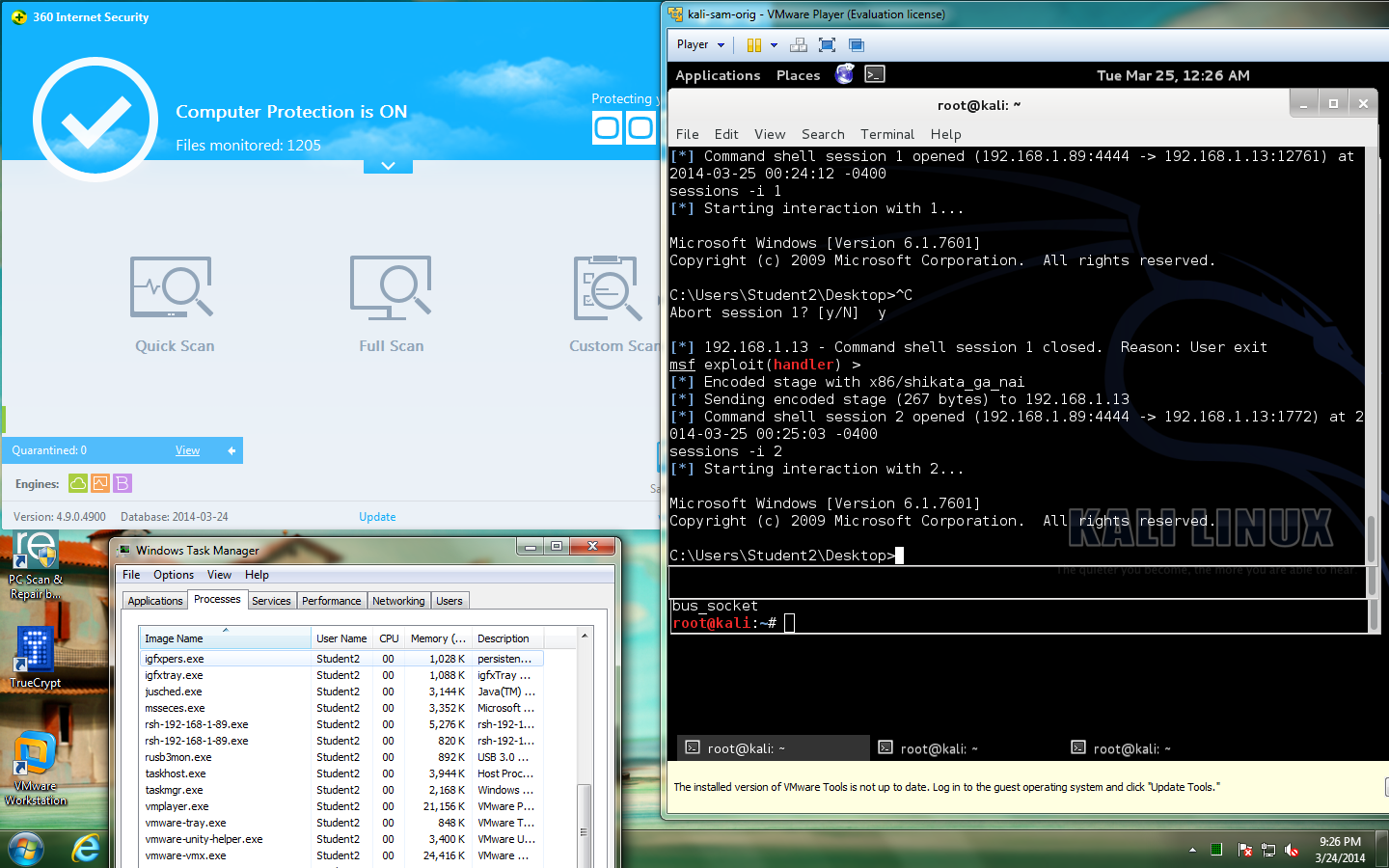Sort processes by the CPU column header
Viewport: 1389px width, 868px height.
tap(389, 637)
